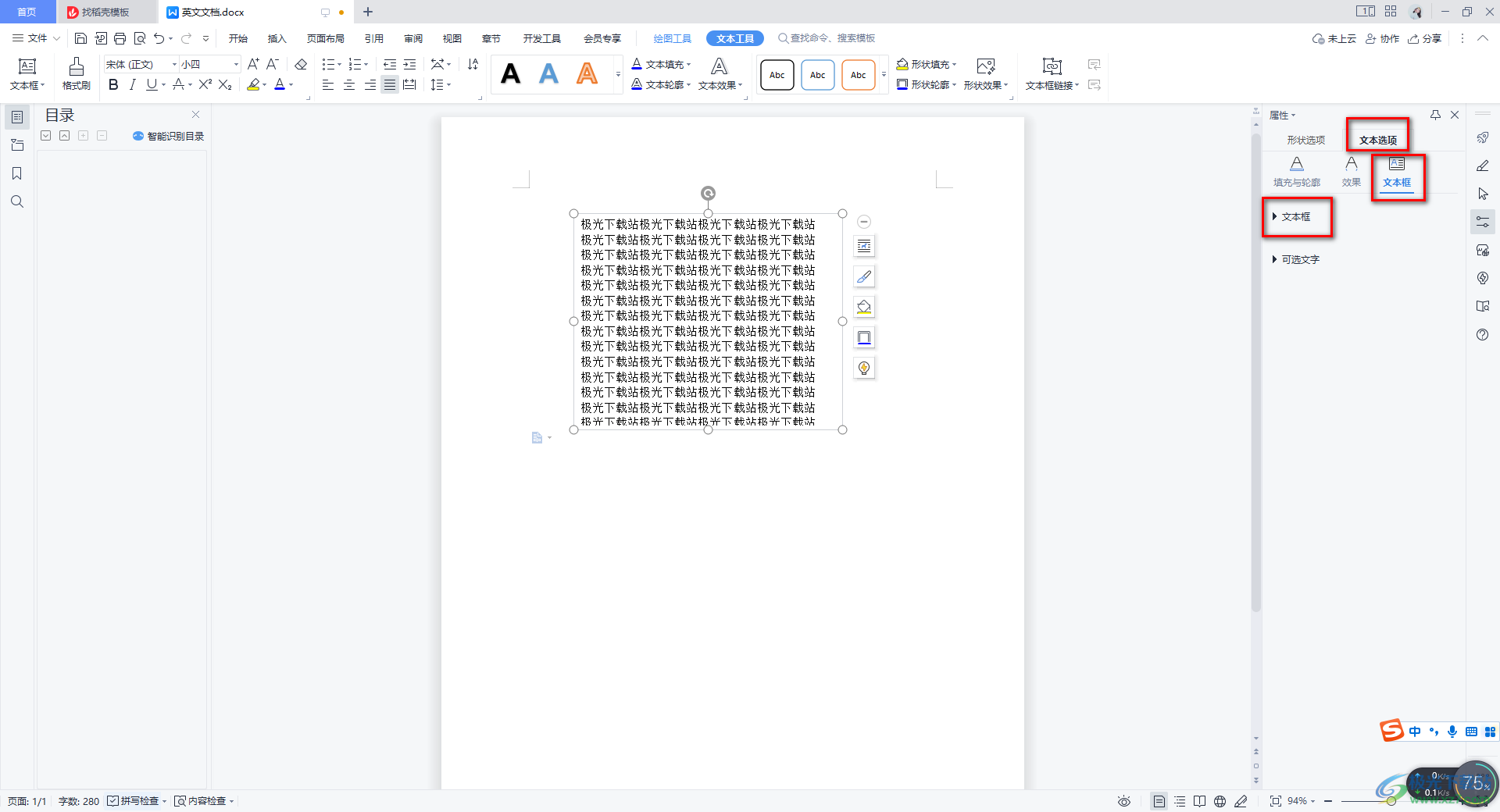Click the rotate handle above text box
The image size is (1500, 812).
point(708,193)
